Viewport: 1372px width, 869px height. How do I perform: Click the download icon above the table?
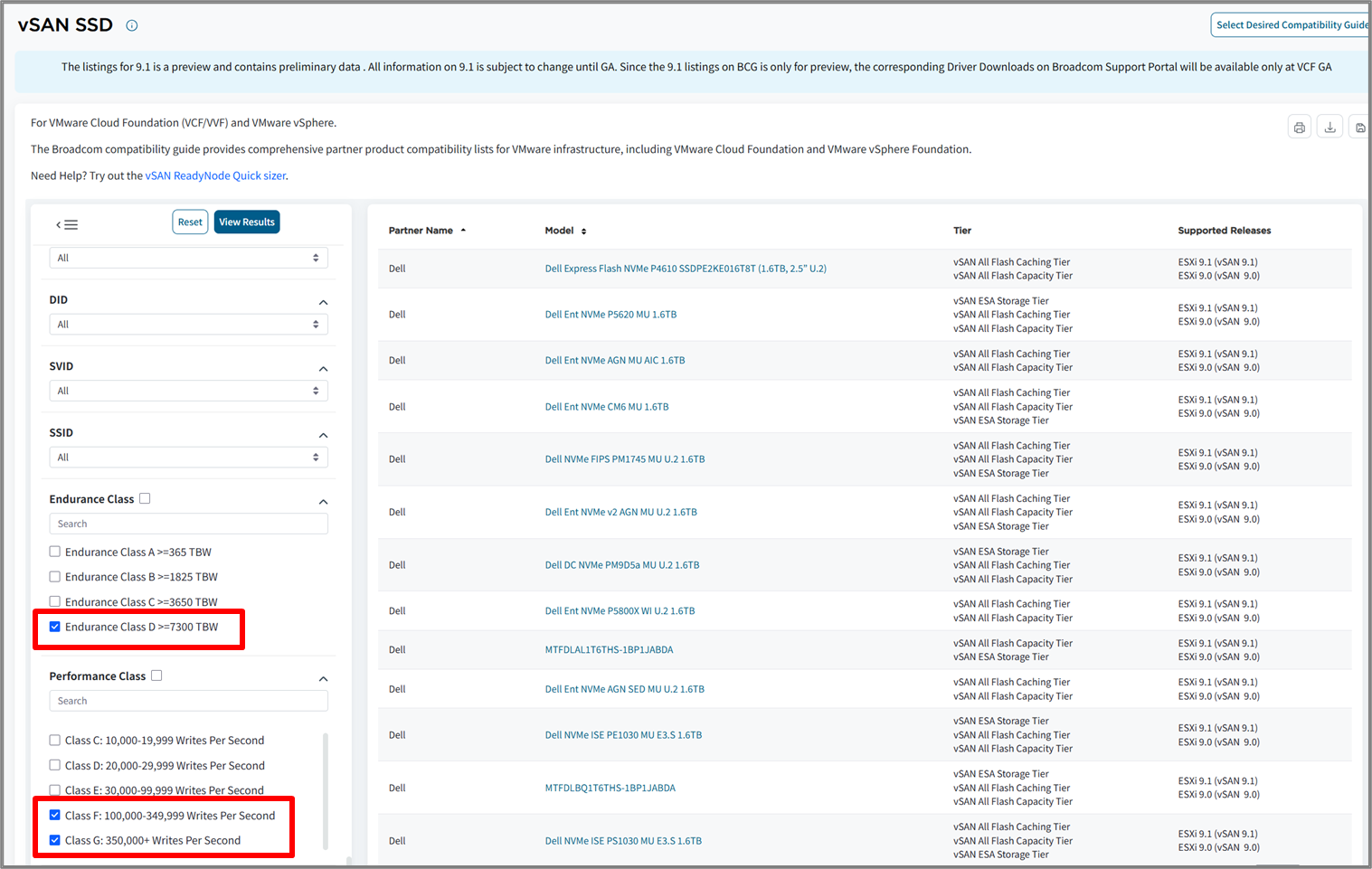[x=1329, y=128]
